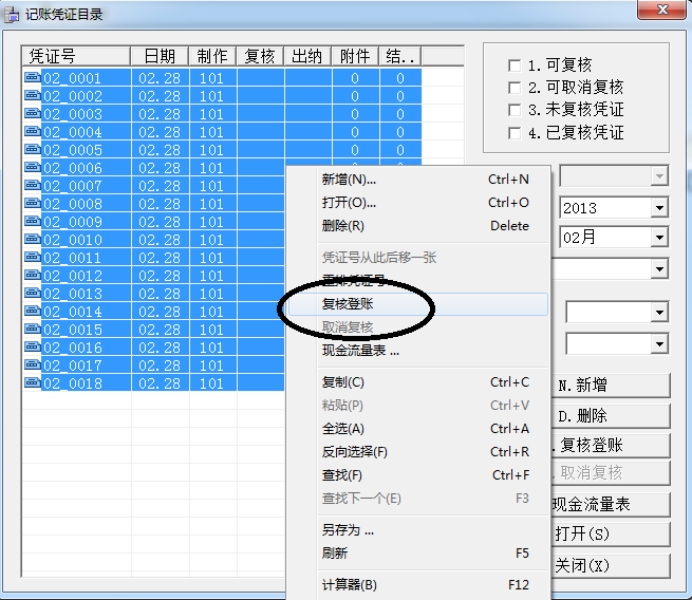Select voucher number 02_0018

(x=73, y=384)
